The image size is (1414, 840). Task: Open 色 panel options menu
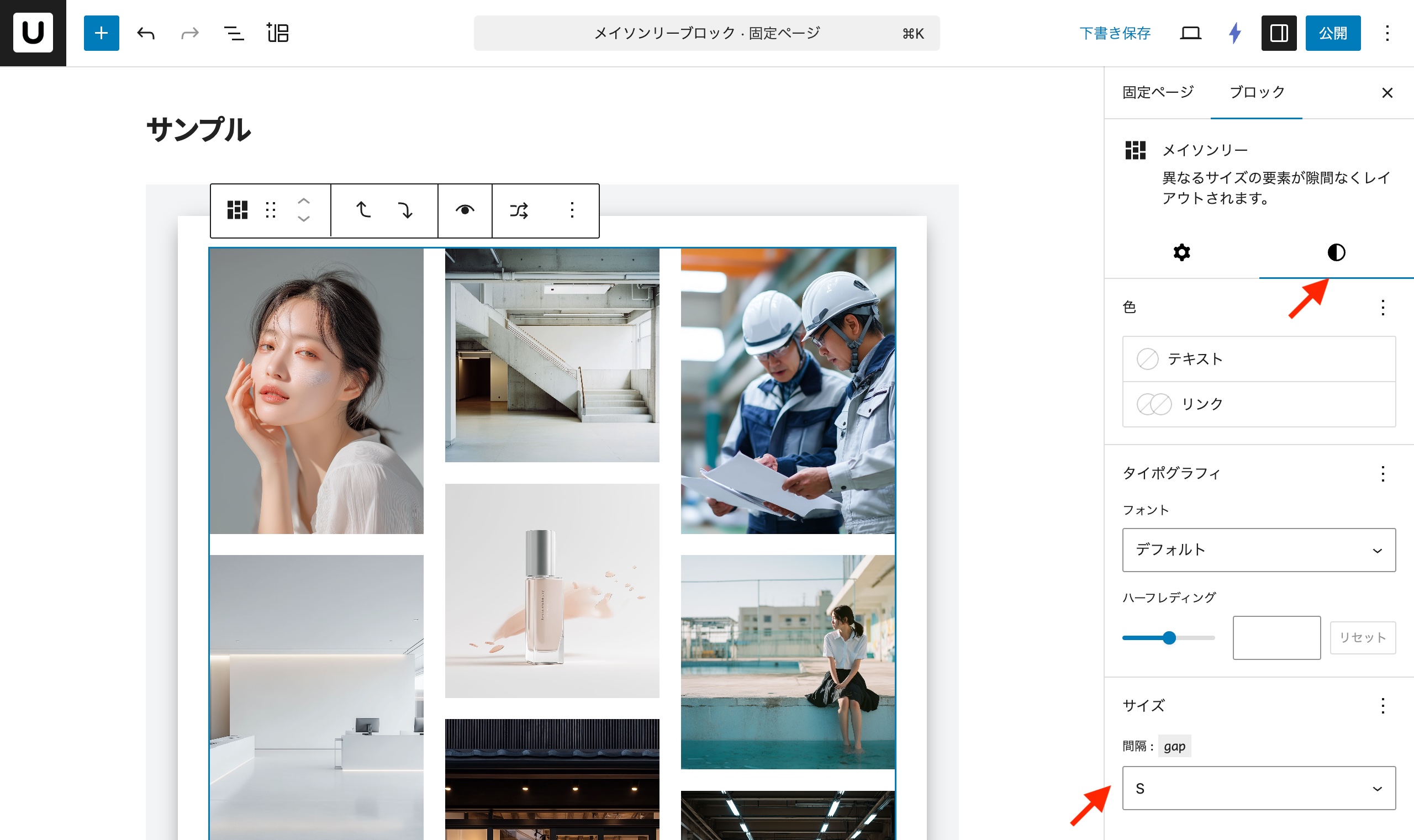(1383, 308)
